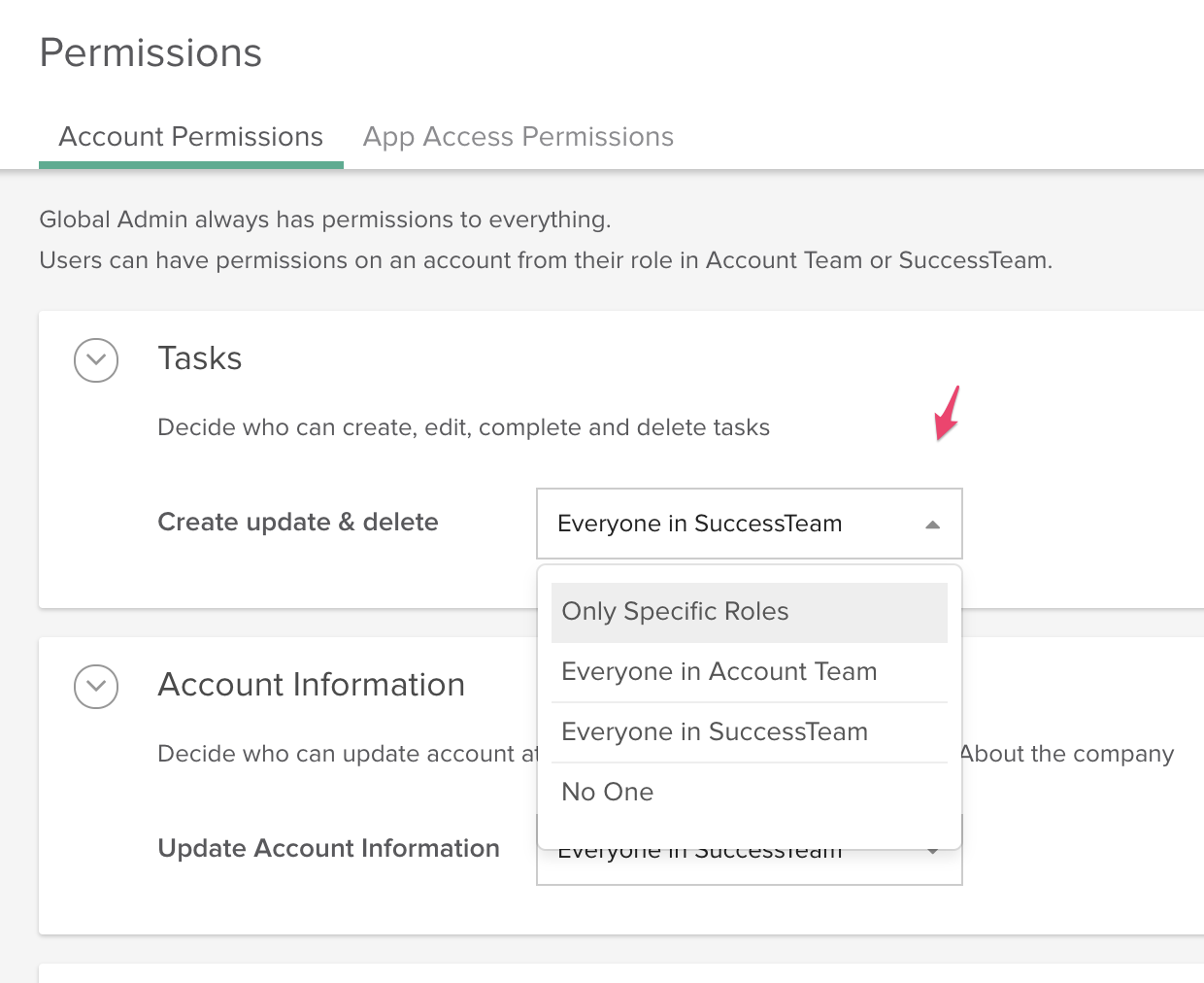Click the Create update & delete label

click(x=298, y=523)
